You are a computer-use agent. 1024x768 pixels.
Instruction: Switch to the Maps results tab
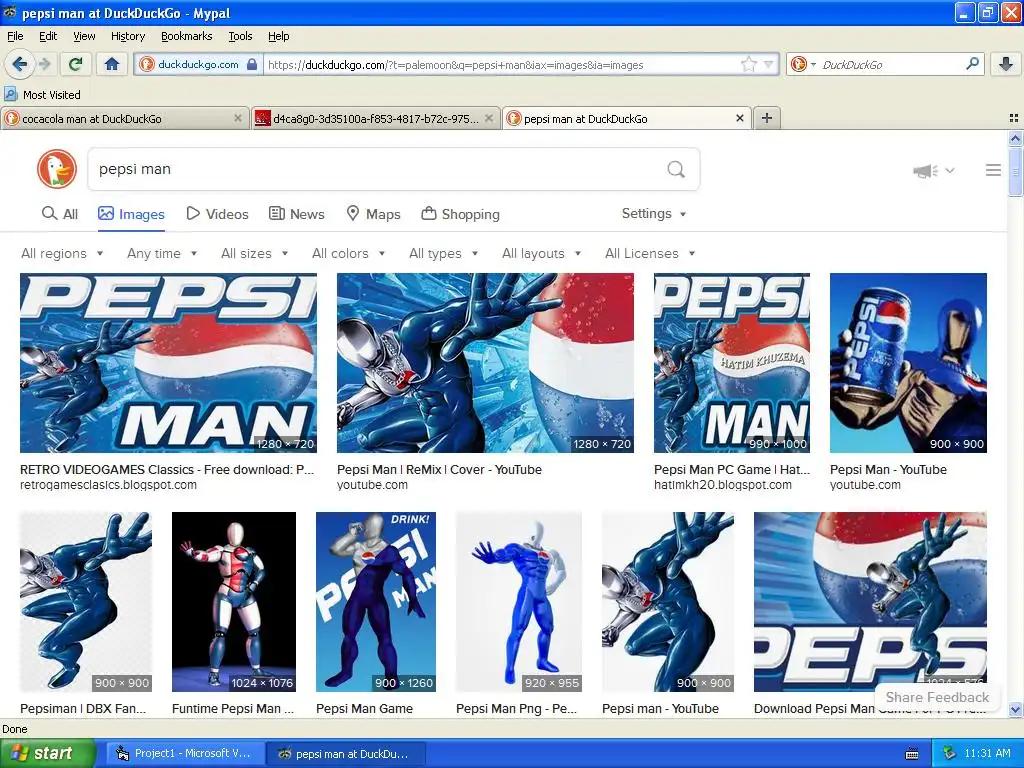pyautogui.click(x=373, y=214)
